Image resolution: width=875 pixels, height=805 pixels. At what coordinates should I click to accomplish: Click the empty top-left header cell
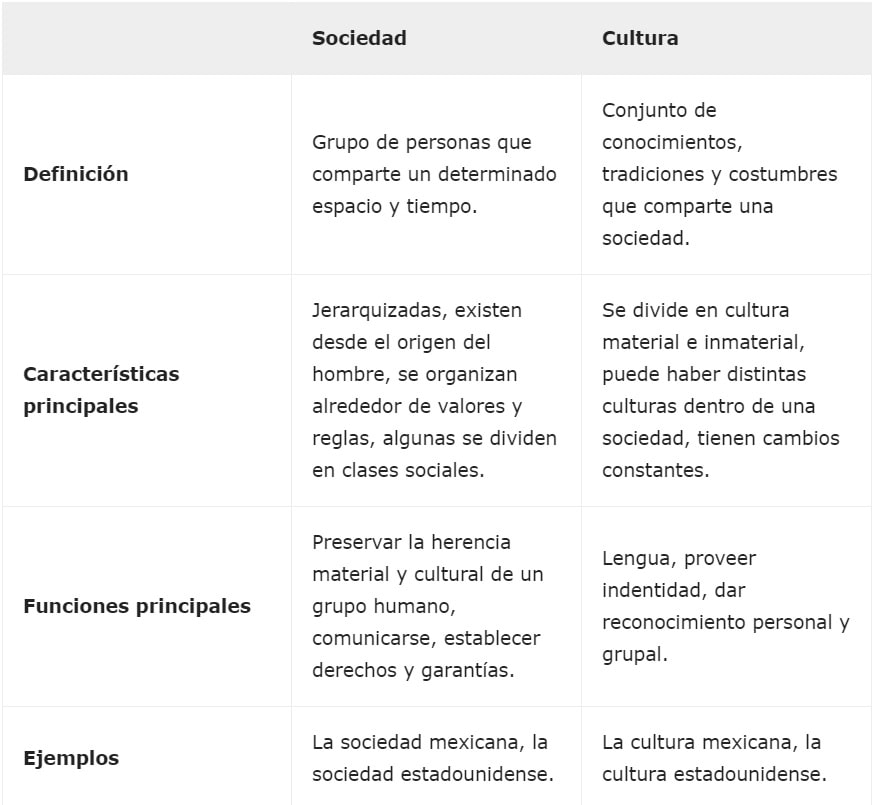coord(147,38)
